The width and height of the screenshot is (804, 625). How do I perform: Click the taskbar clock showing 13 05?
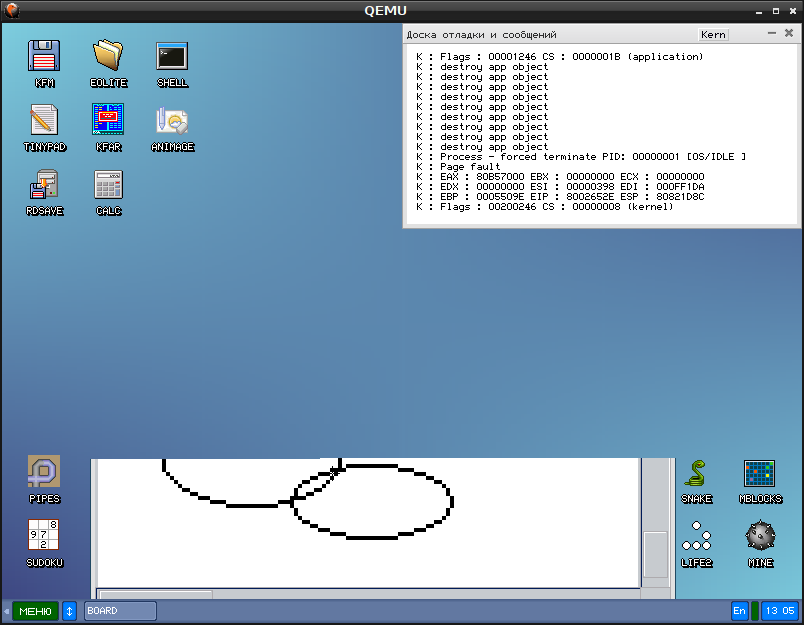tap(779, 611)
